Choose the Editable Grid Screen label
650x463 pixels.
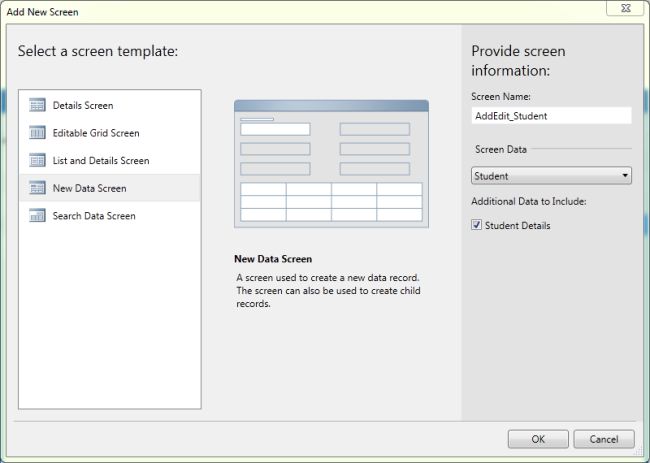[x=96, y=133]
